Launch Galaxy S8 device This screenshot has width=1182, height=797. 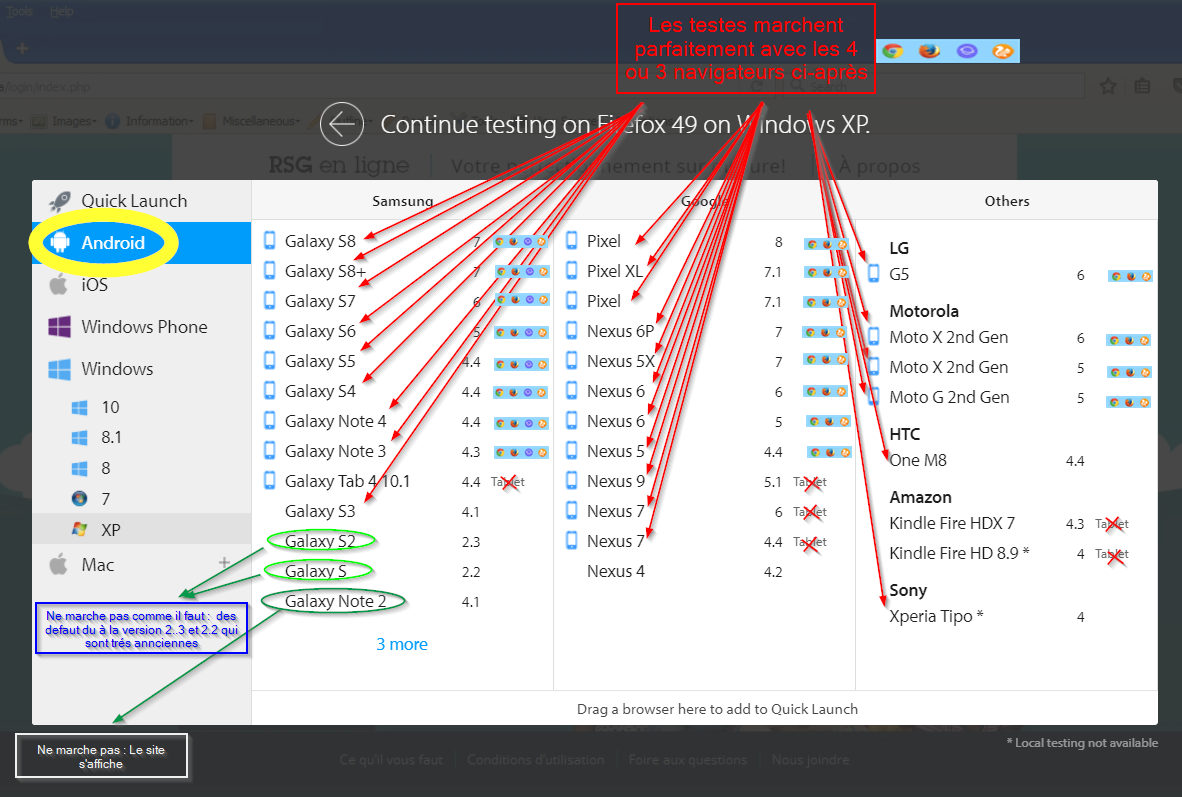319,241
